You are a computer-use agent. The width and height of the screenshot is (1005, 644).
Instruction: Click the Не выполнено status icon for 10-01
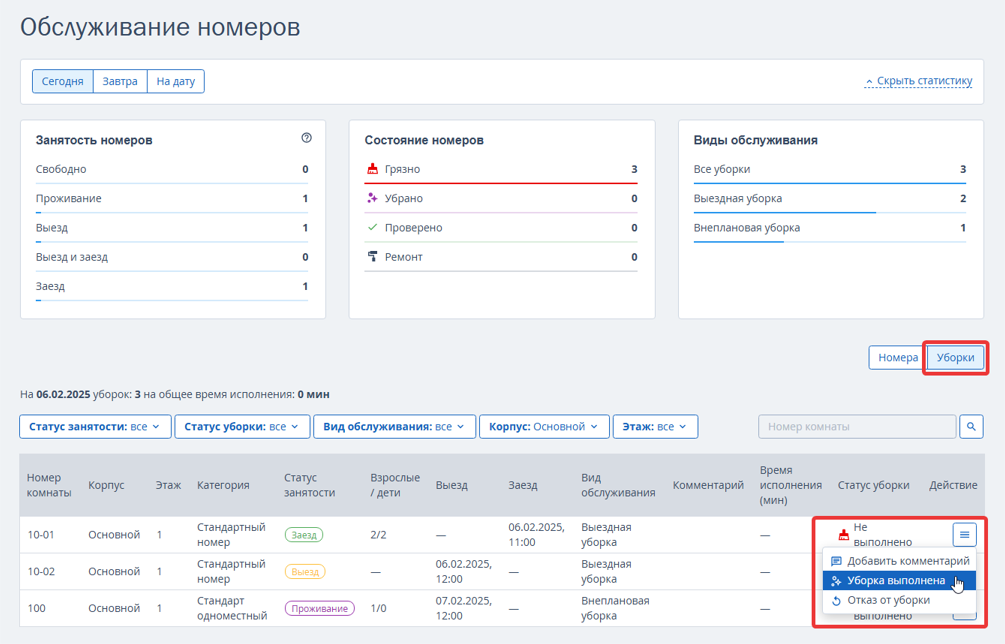click(844, 534)
